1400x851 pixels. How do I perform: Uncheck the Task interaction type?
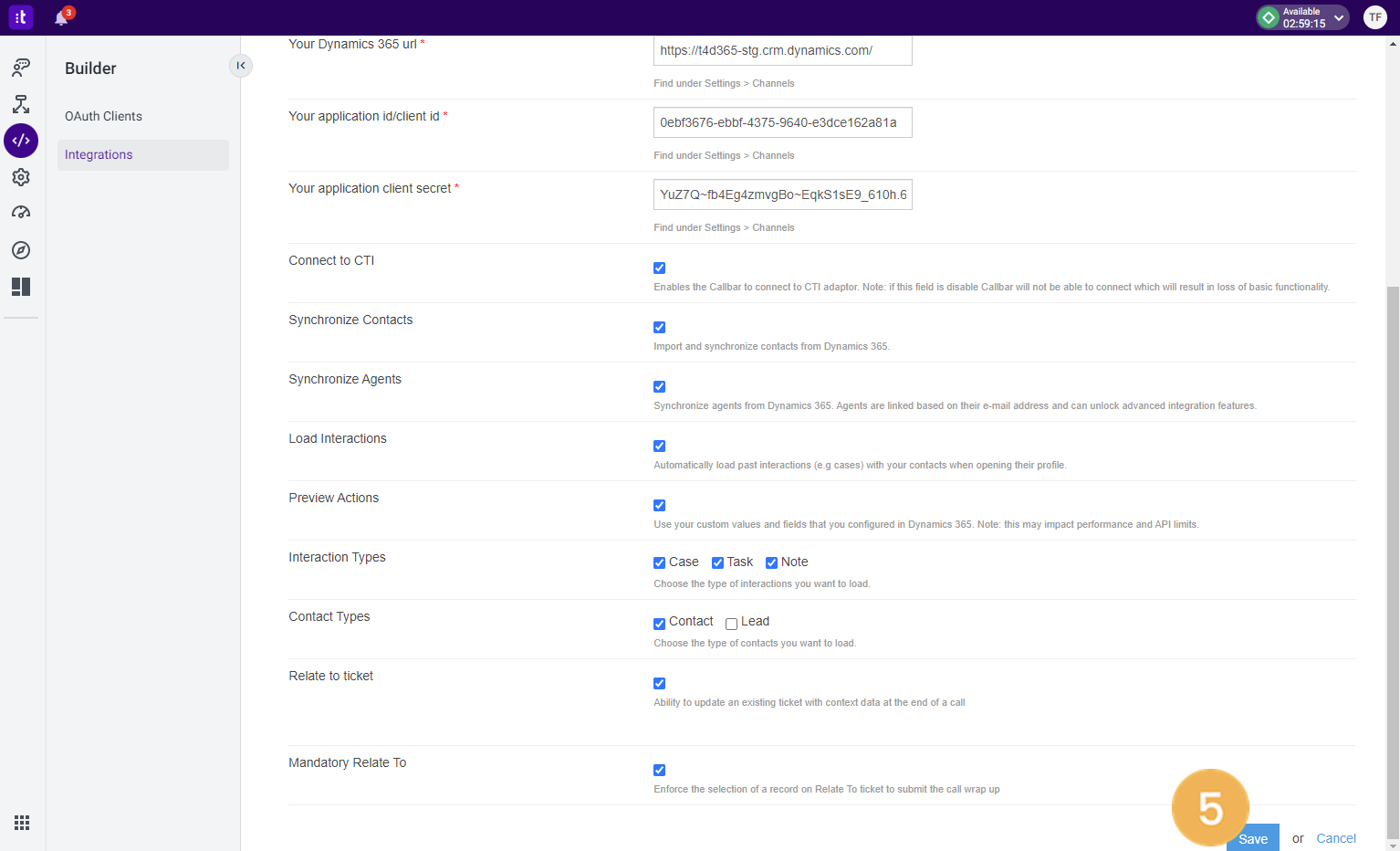[716, 562]
